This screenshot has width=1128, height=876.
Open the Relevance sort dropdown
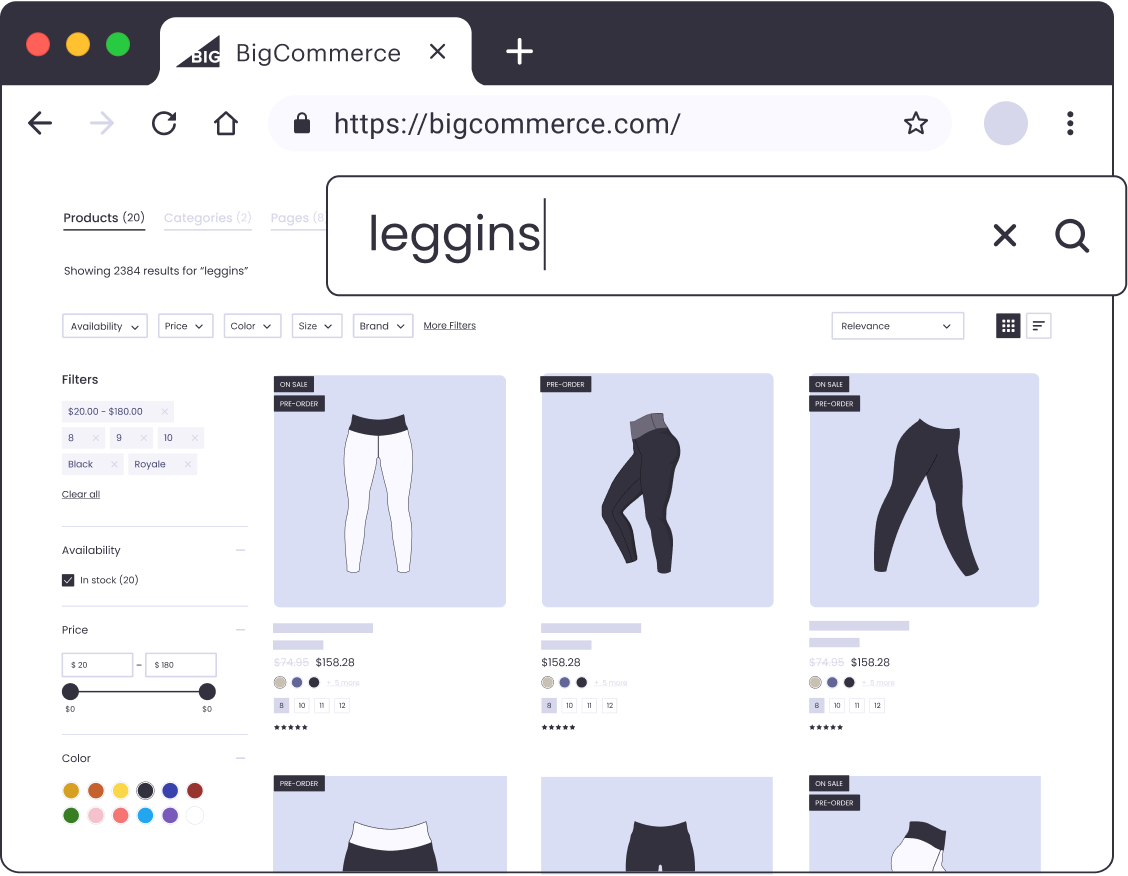[x=897, y=326]
